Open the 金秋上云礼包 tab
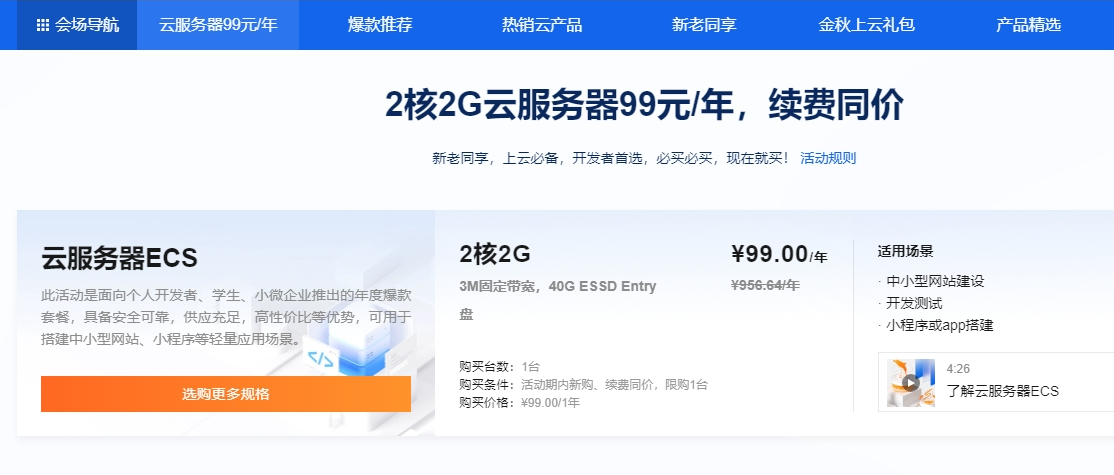 pos(866,25)
